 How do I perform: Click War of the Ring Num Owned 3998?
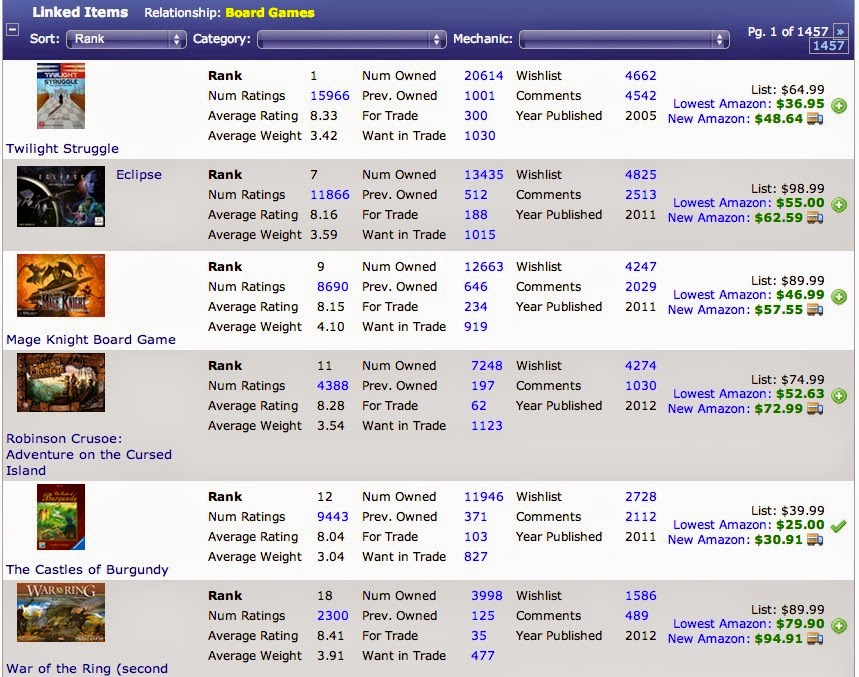(x=487, y=596)
